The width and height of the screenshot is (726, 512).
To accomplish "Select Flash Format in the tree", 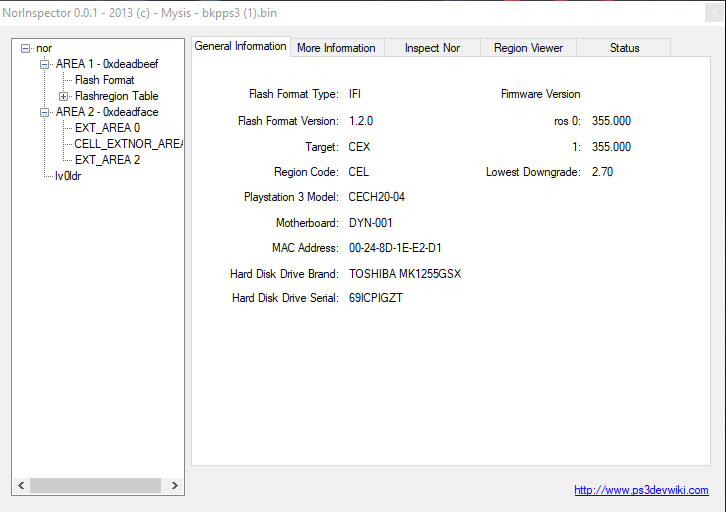I will [x=104, y=80].
